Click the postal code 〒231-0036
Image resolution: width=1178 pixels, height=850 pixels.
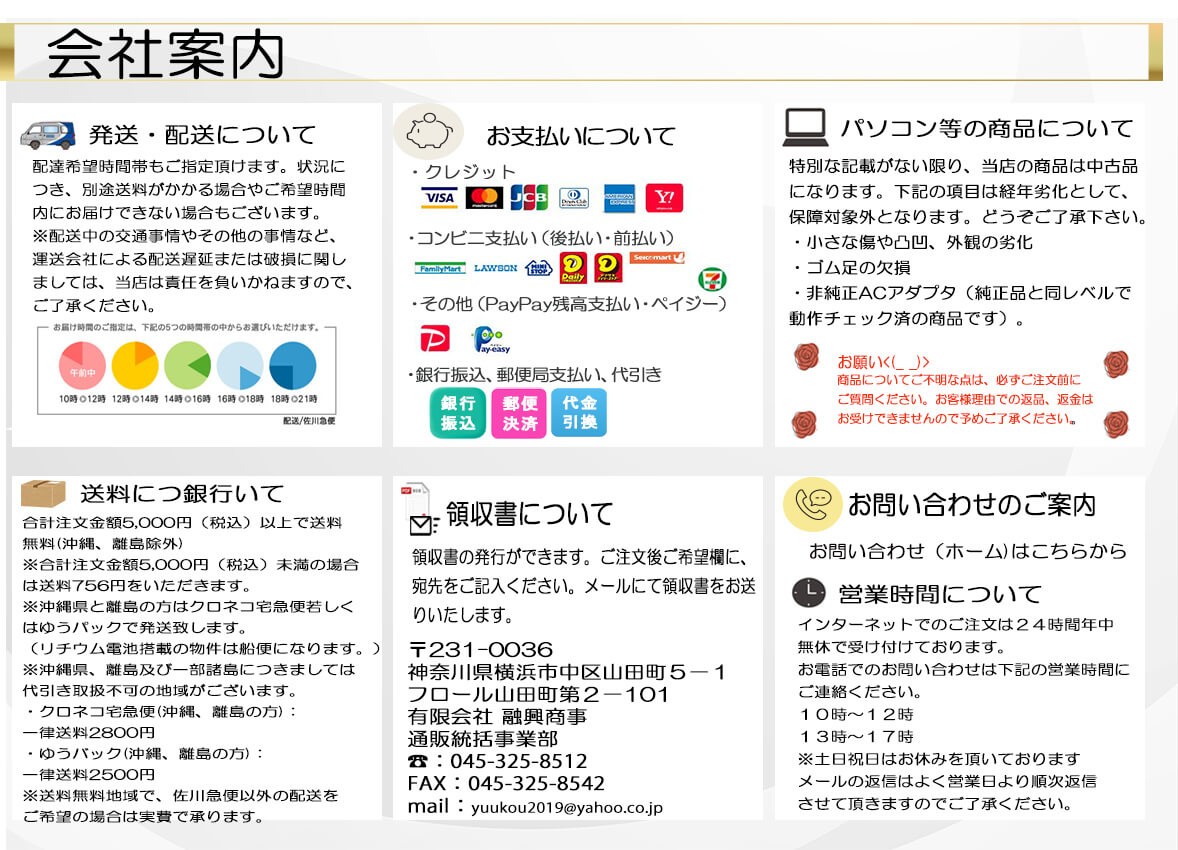point(480,649)
